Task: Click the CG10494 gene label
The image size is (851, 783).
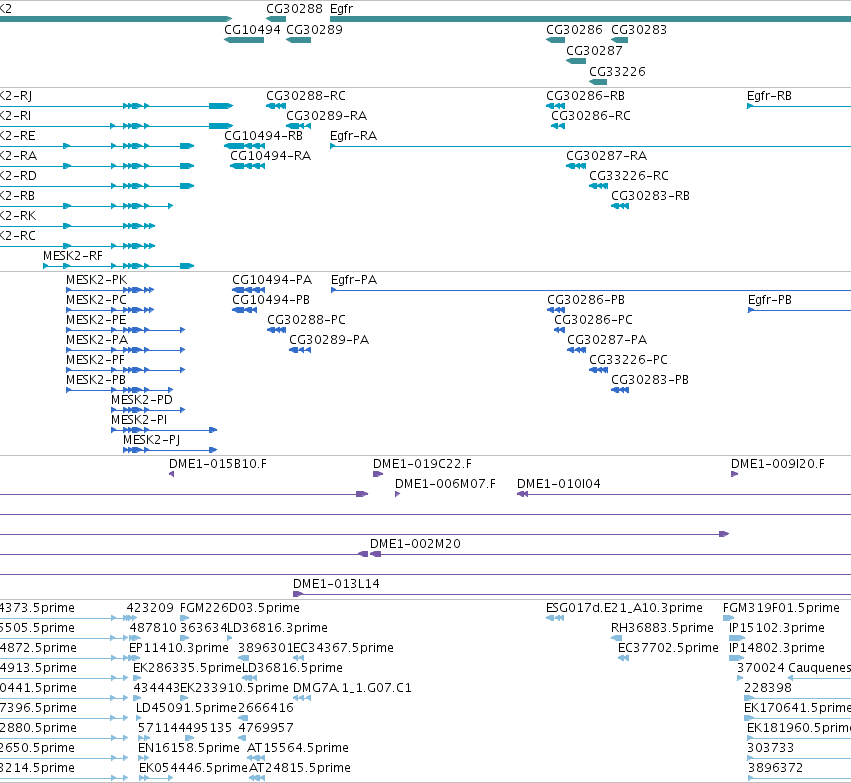Action: click(x=252, y=29)
